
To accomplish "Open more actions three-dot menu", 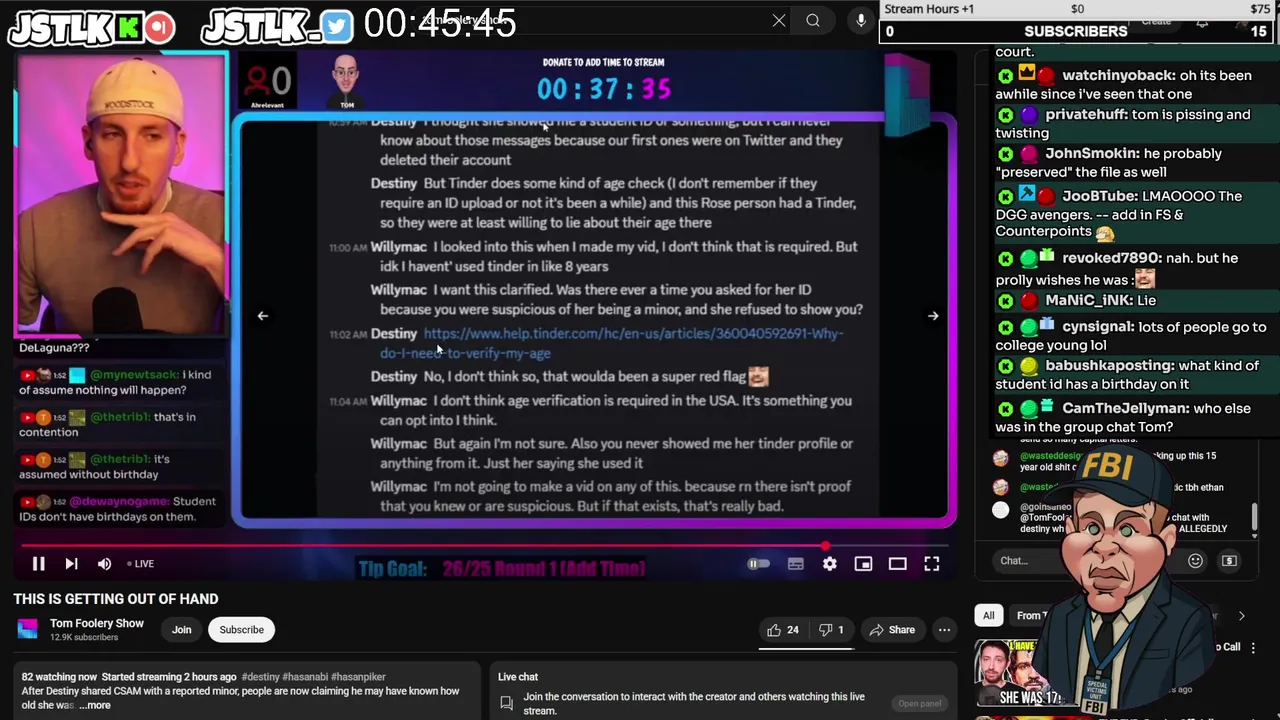I will click(x=944, y=630).
